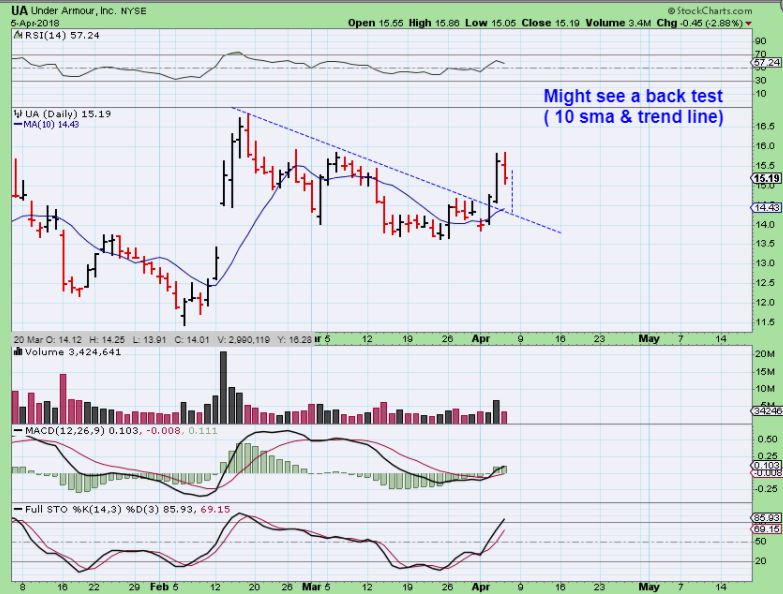The height and width of the screenshot is (594, 783).
Task: Click the 'RSI(14) 57.24' panel label
Action: pyautogui.click(x=62, y=35)
